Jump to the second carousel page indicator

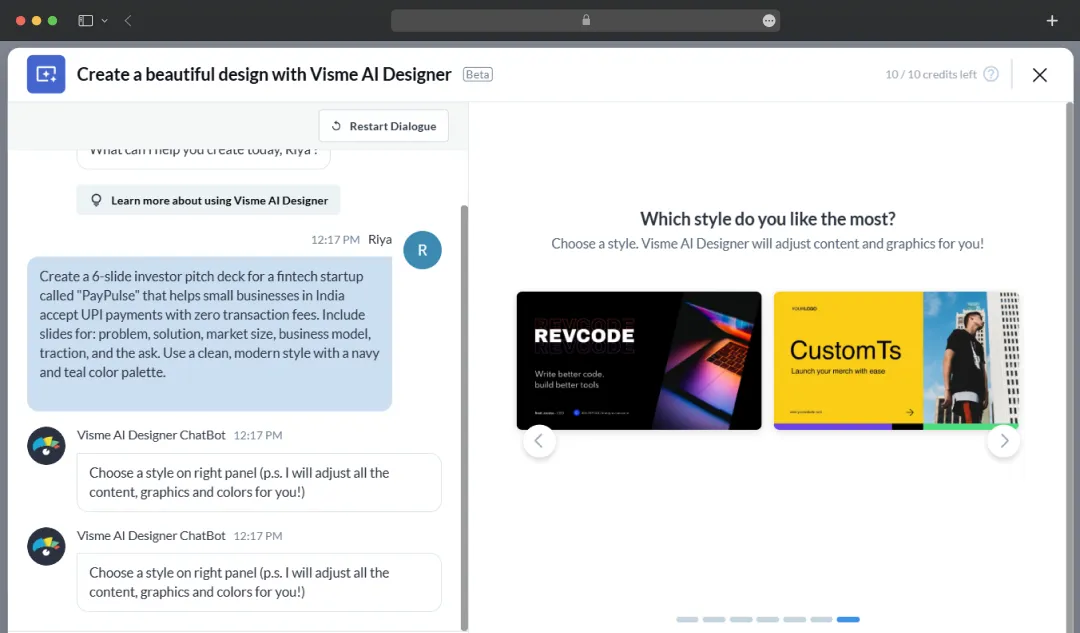point(714,619)
